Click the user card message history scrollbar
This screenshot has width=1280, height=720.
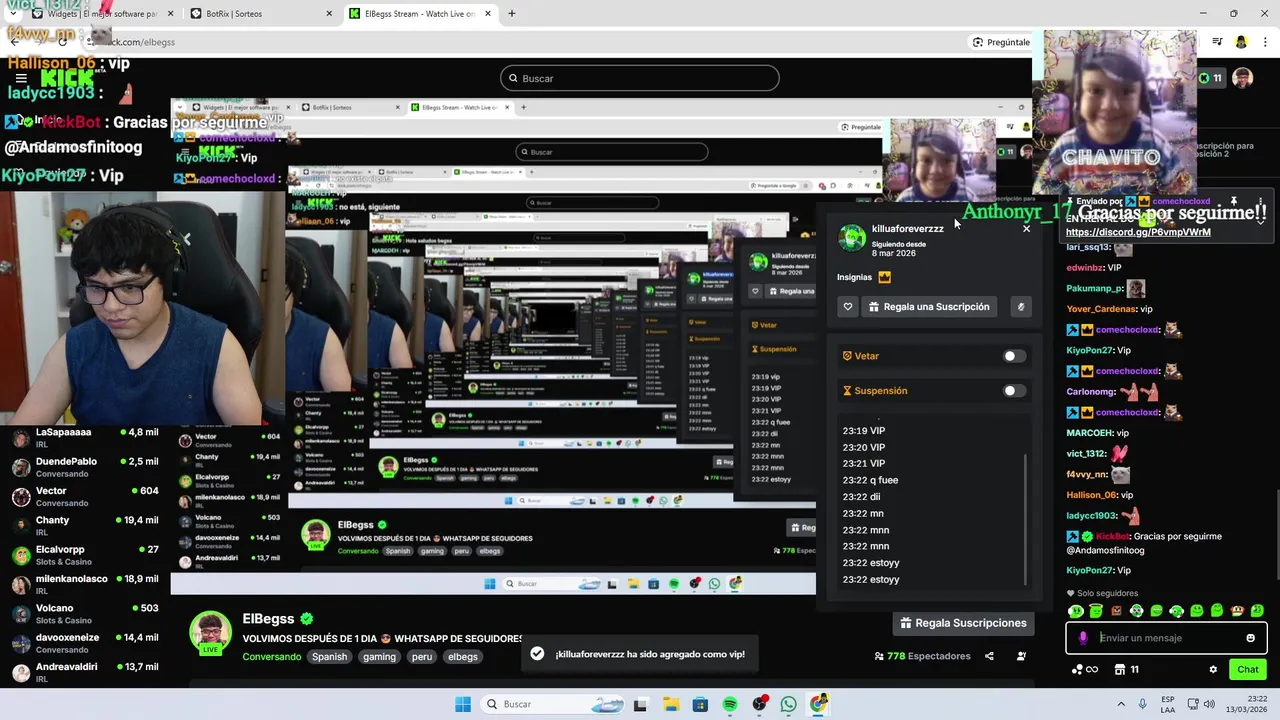tap(1026, 518)
